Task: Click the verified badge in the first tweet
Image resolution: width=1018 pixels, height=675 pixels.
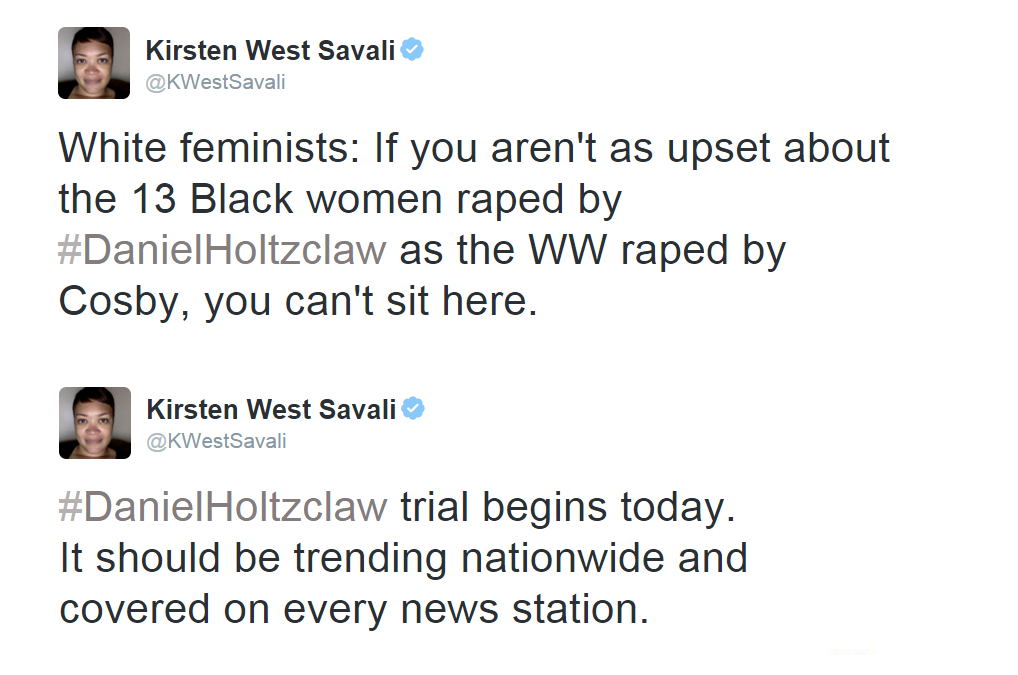Action: pos(412,49)
